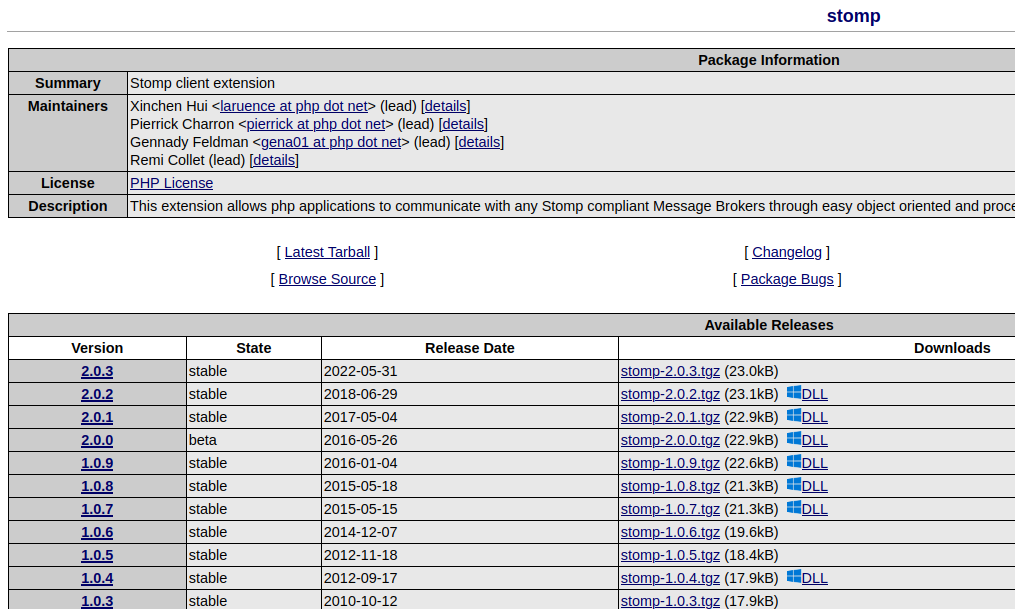Open the laruence at php dot net email link
Screen dimensions: 1015x609
coord(294,106)
